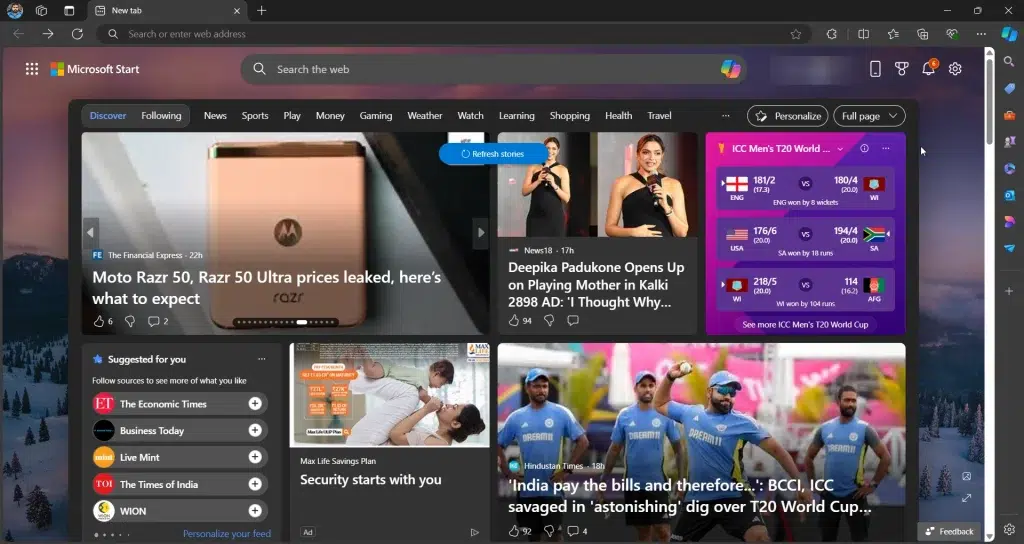Like the India pay the bills story
This screenshot has height=544, width=1024.
(514, 531)
